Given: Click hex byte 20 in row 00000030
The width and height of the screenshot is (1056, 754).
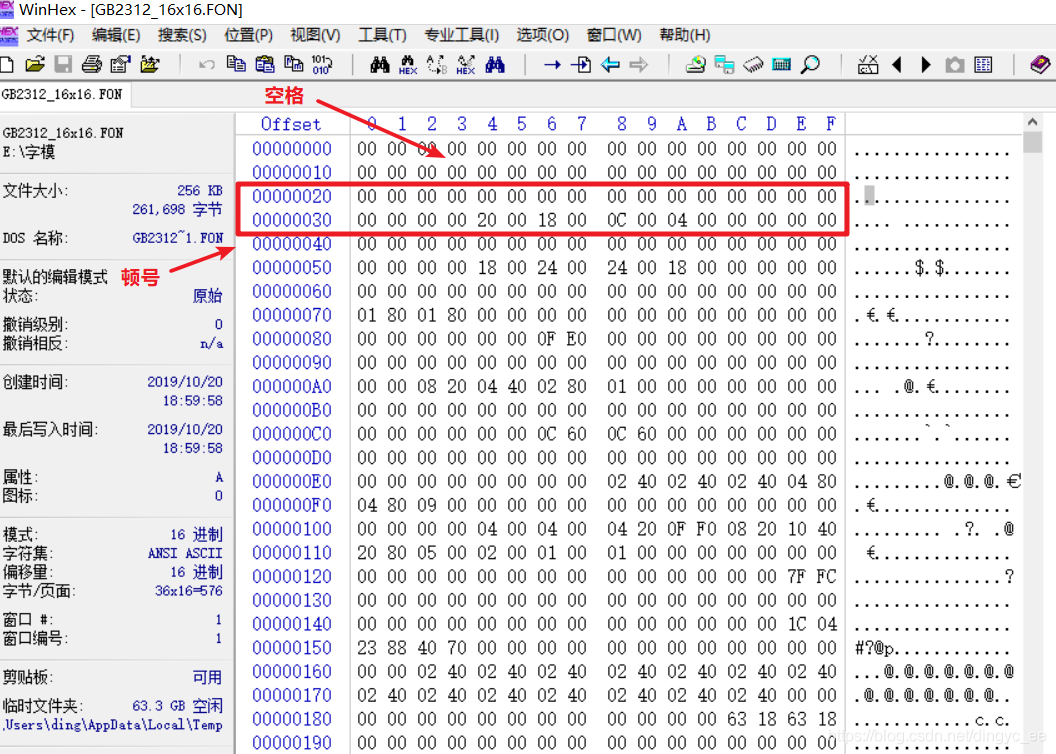Looking at the screenshot, I should tap(487, 220).
